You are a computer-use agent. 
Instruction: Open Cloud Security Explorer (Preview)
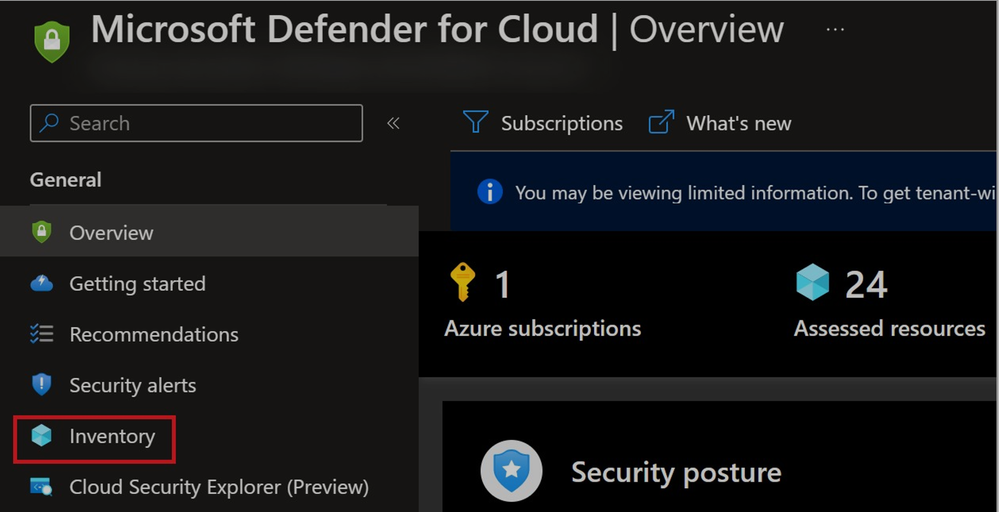click(219, 487)
